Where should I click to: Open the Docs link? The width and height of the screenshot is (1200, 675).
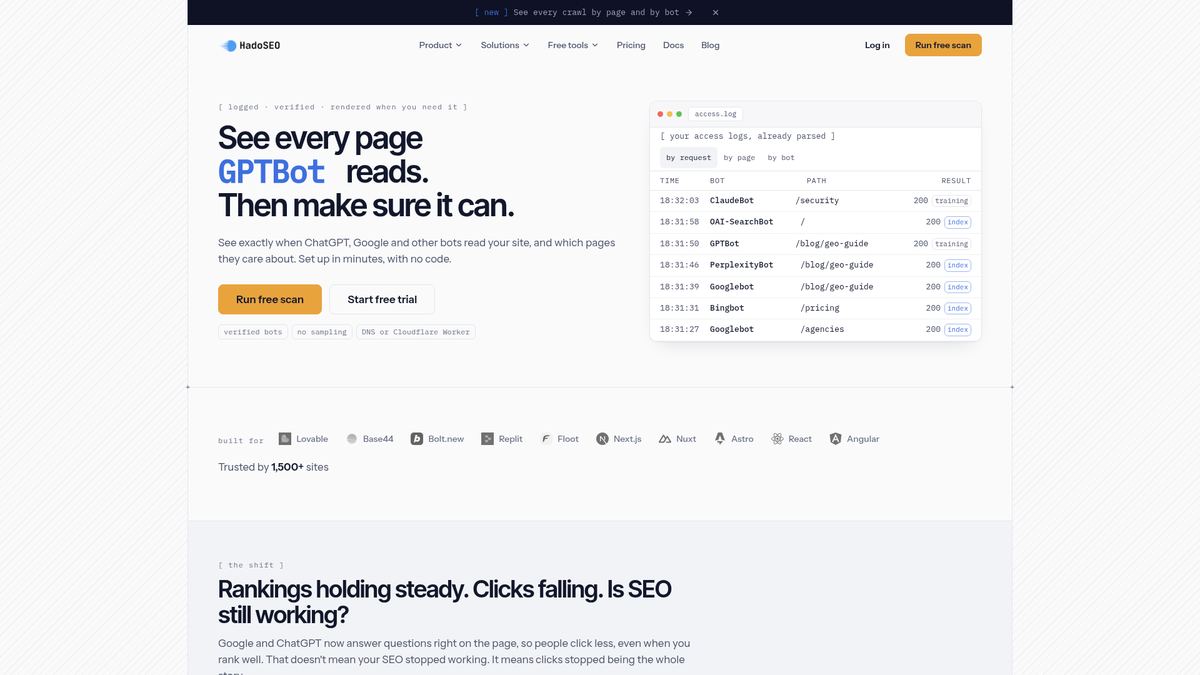(673, 45)
